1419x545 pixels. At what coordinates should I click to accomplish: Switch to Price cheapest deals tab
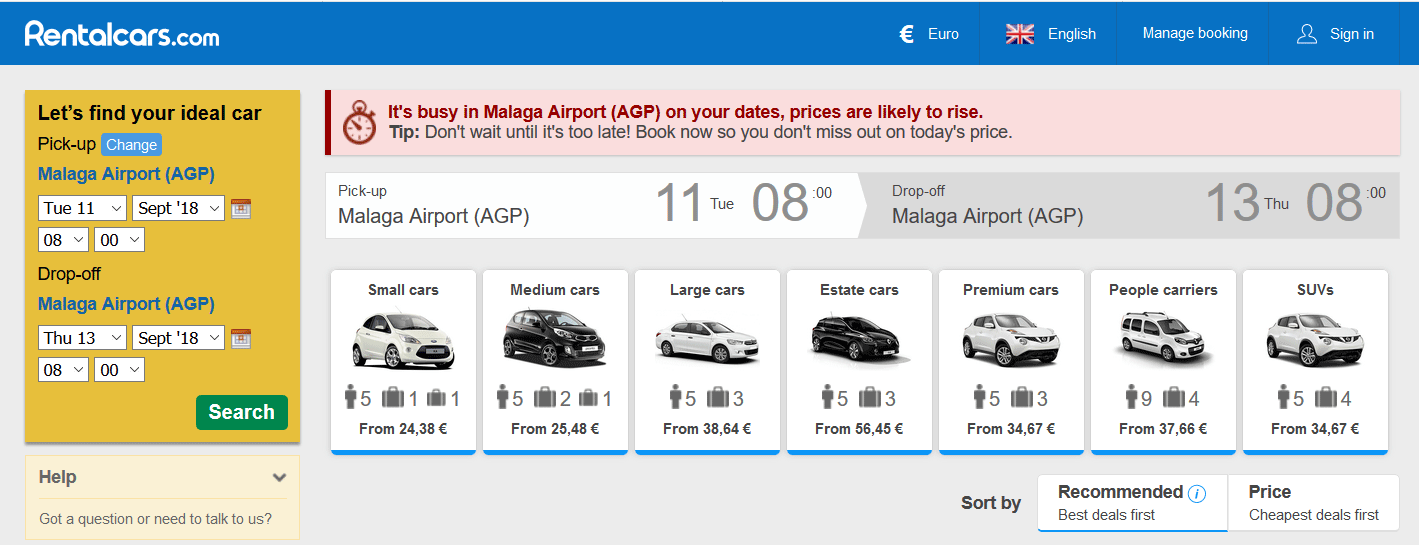click(1314, 503)
